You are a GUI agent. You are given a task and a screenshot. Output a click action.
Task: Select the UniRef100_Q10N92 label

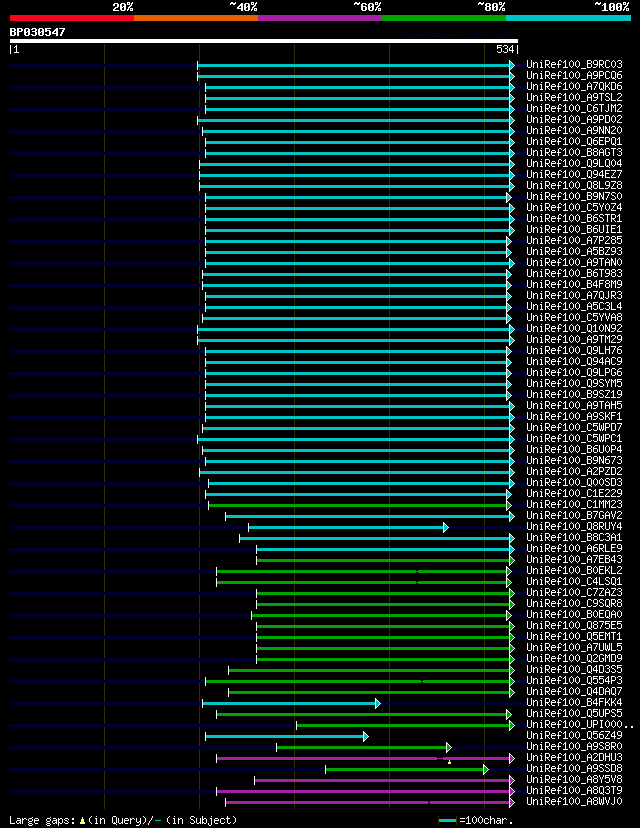tap(574, 328)
